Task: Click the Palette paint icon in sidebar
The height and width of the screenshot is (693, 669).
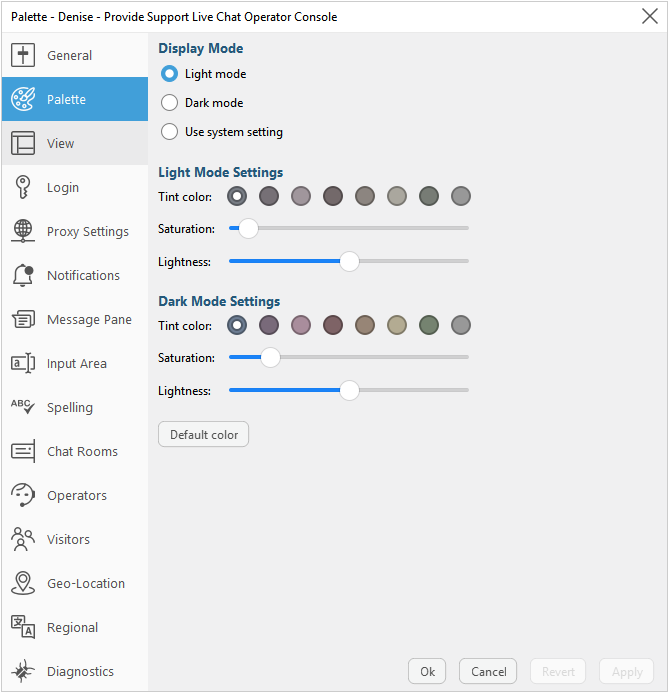Action: click(x=23, y=99)
